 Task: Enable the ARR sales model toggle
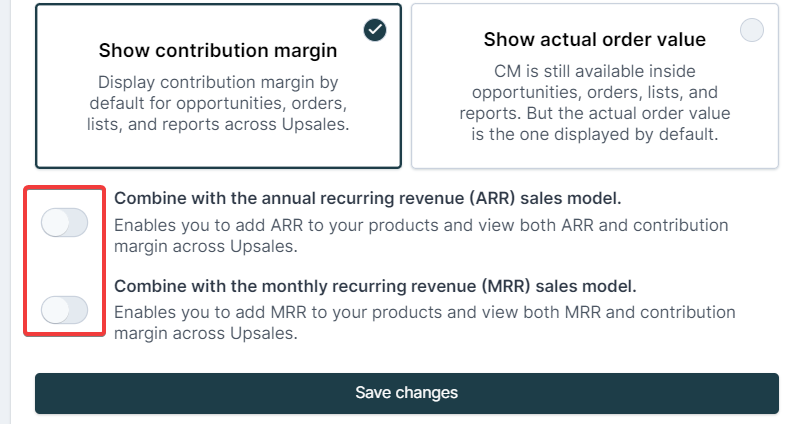(x=65, y=223)
